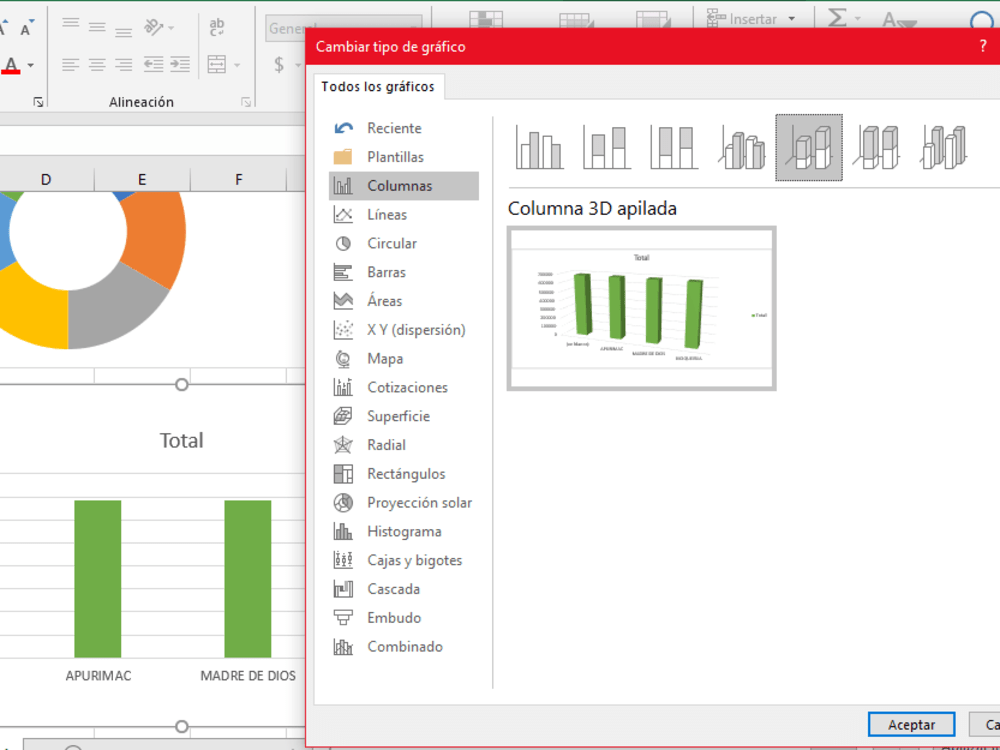Image resolution: width=1000 pixels, height=750 pixels.
Task: Click the 3D stacked column preview thumbnail
Action: click(x=642, y=308)
